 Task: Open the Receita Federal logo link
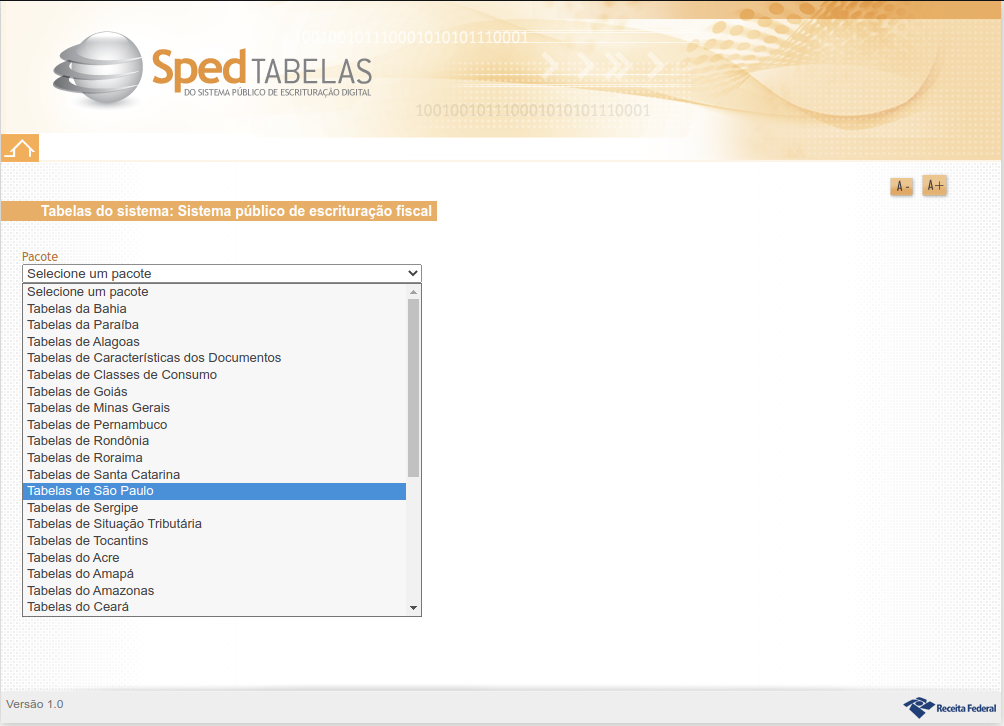coord(950,707)
